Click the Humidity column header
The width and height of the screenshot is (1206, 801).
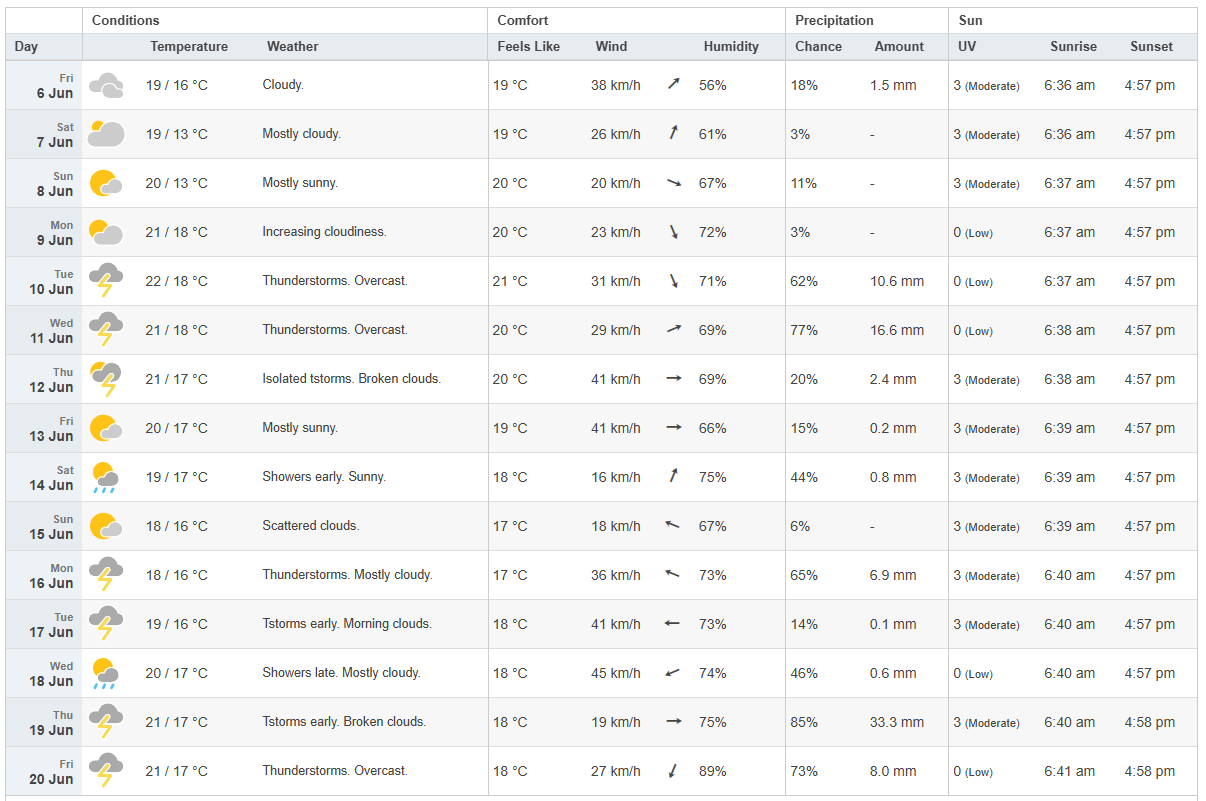coord(731,47)
